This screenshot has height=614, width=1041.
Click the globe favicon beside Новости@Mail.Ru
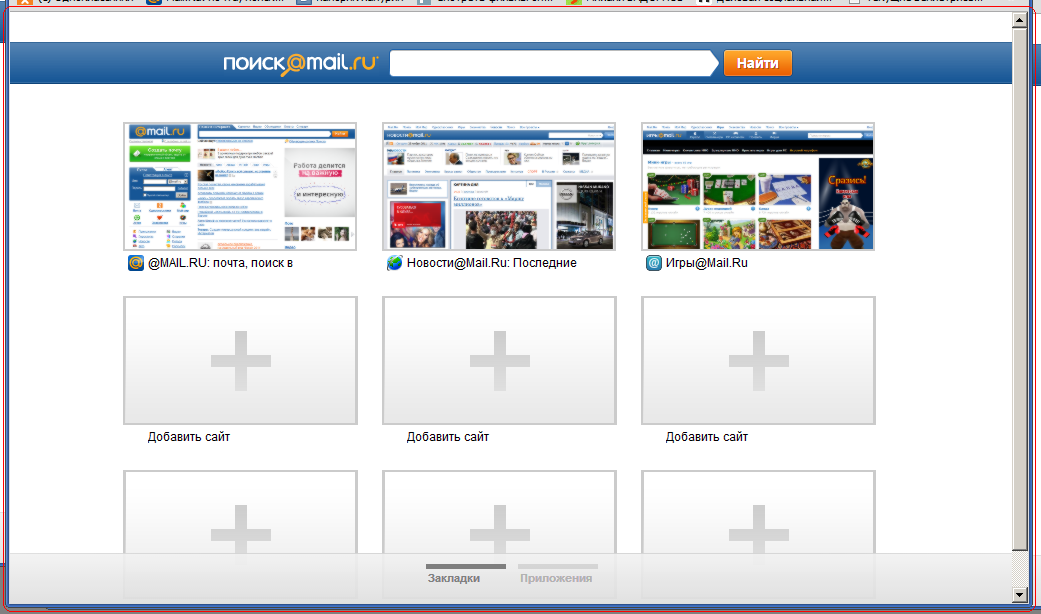point(395,263)
